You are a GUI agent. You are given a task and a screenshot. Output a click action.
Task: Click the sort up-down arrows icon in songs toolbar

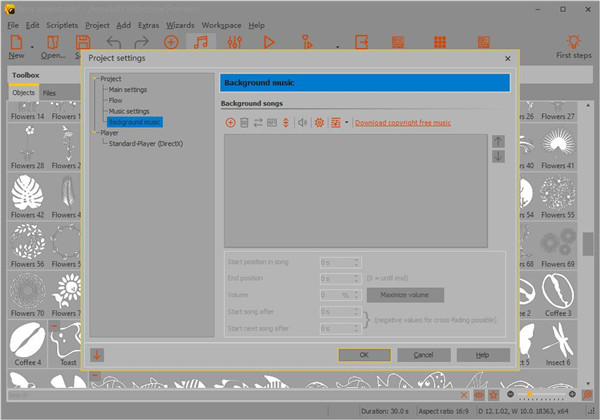click(285, 122)
